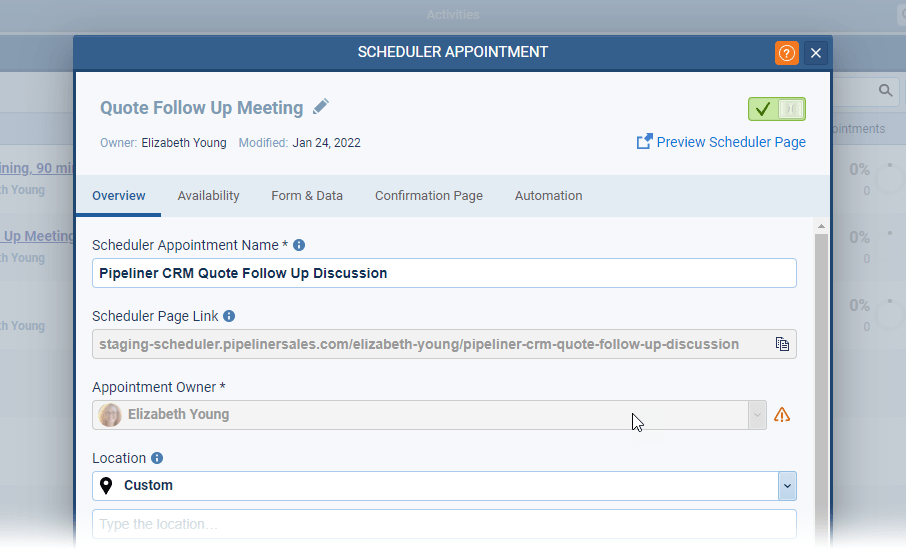906x549 pixels.
Task: Click the pencil icon to edit the title
Action: [x=321, y=107]
